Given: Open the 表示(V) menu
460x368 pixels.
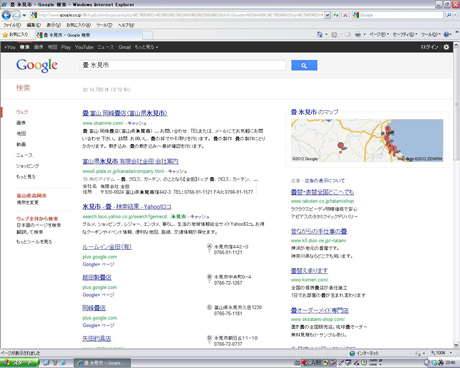Looking at the screenshot, I should pyautogui.click(x=53, y=25).
